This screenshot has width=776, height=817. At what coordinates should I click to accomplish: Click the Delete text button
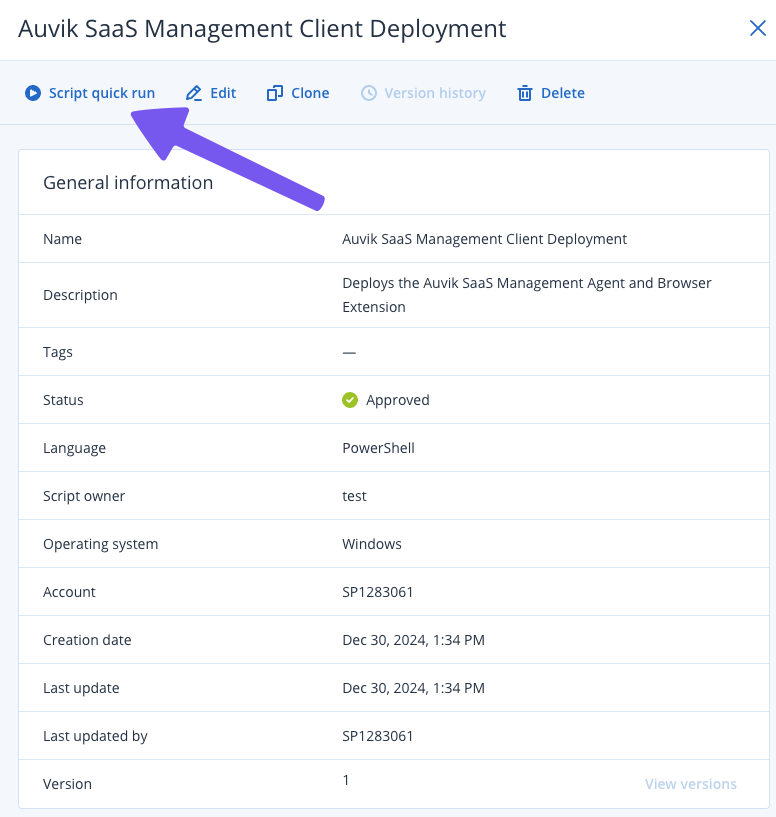(563, 93)
